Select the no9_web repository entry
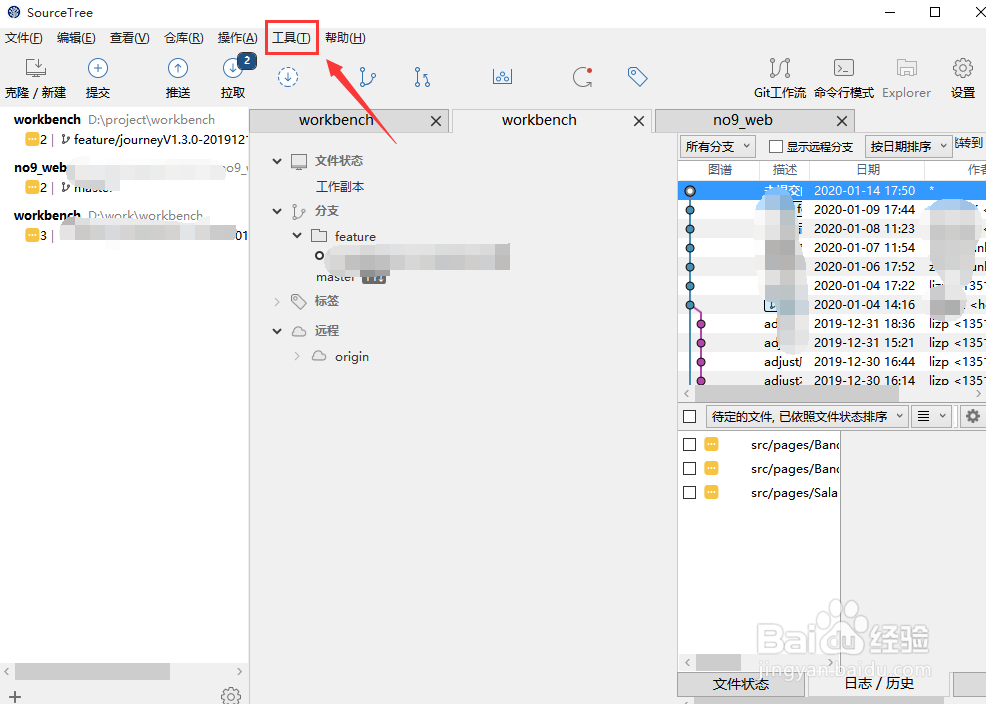The image size is (986, 704). point(125,177)
